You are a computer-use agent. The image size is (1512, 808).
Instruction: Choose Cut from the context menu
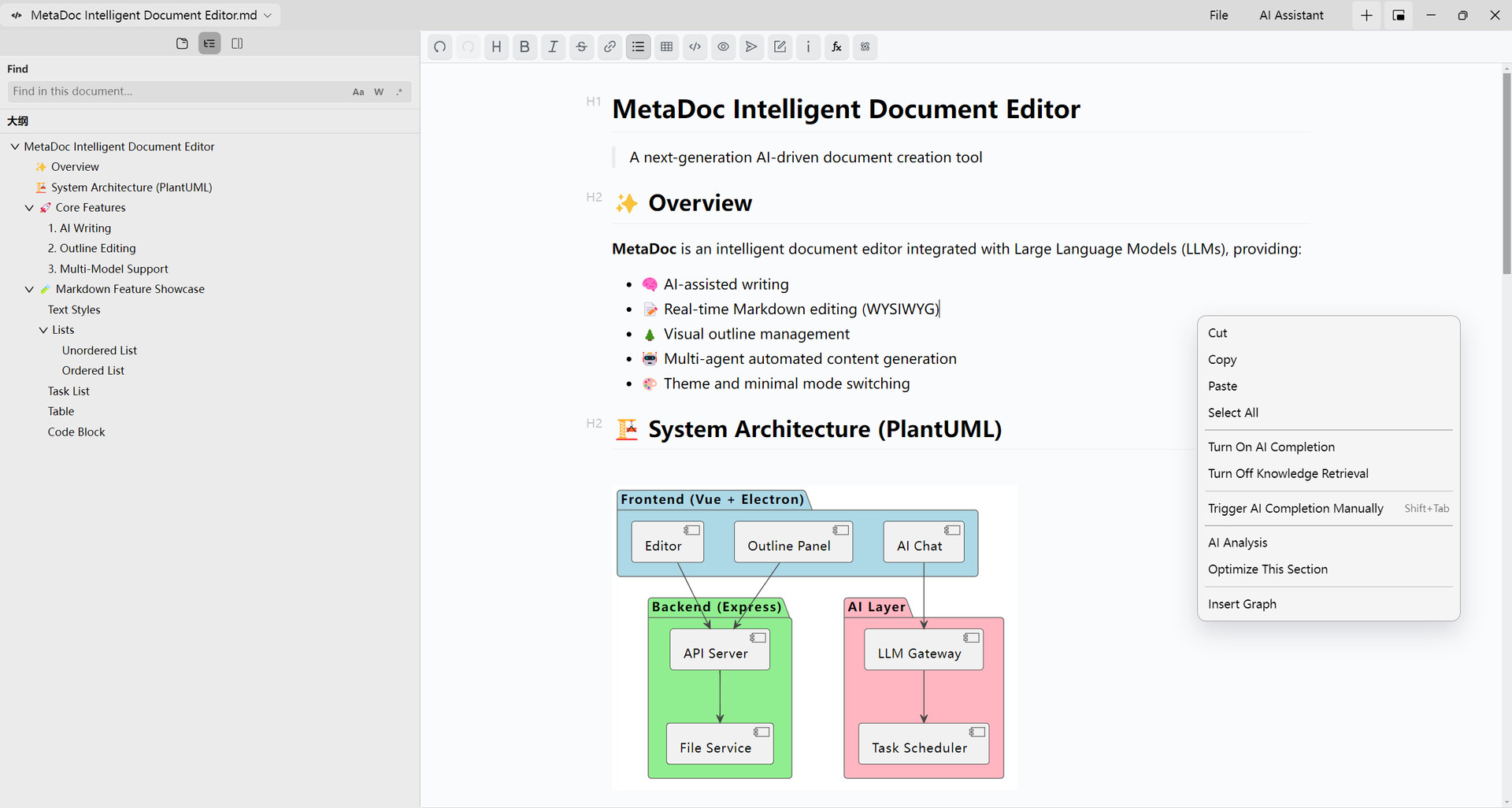click(x=1328, y=333)
